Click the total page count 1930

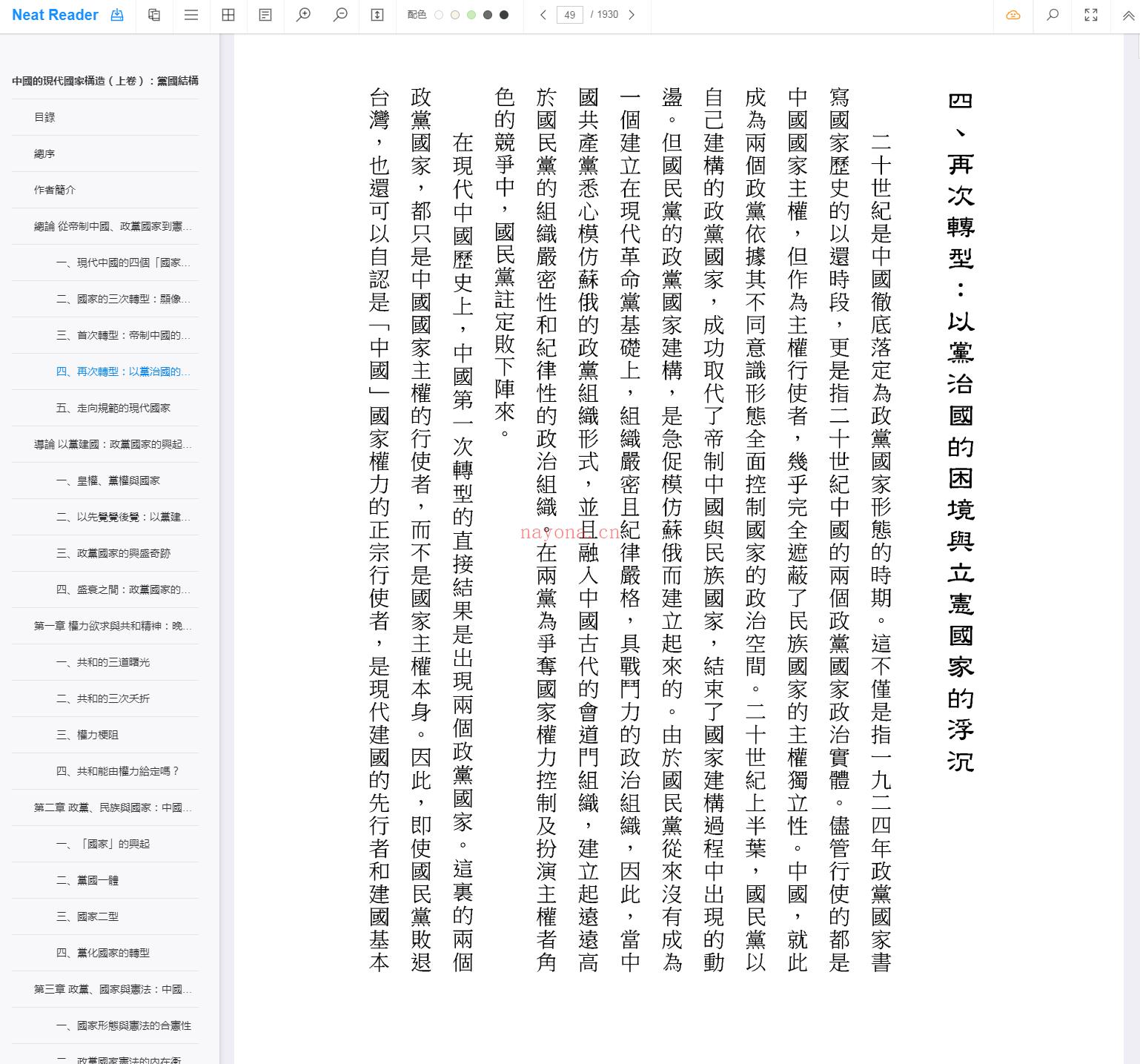[608, 15]
